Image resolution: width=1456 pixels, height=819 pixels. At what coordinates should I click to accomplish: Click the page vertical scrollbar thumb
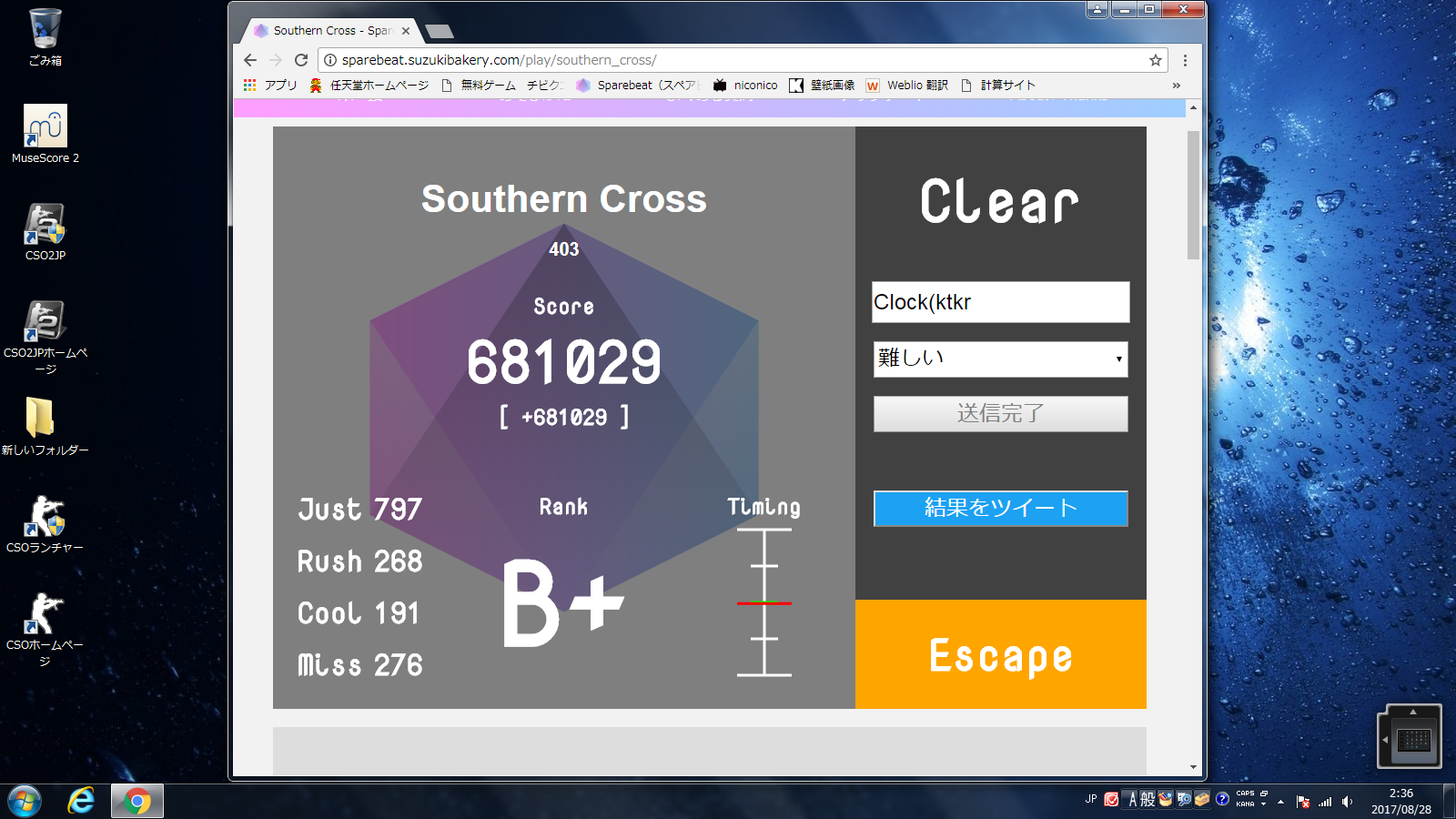tap(1193, 195)
